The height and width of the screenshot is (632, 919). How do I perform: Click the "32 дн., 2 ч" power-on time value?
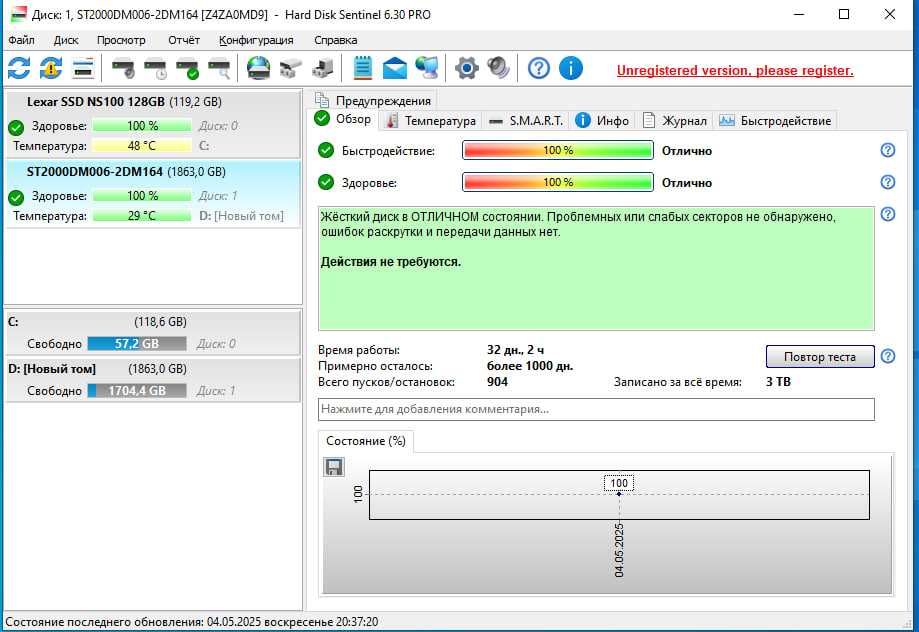[515, 350]
